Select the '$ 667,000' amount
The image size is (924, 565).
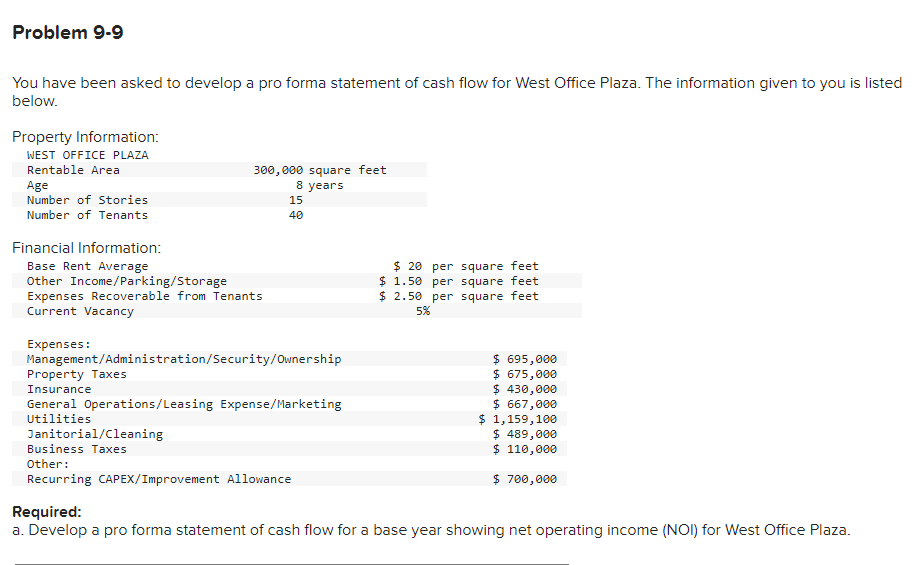(x=524, y=404)
